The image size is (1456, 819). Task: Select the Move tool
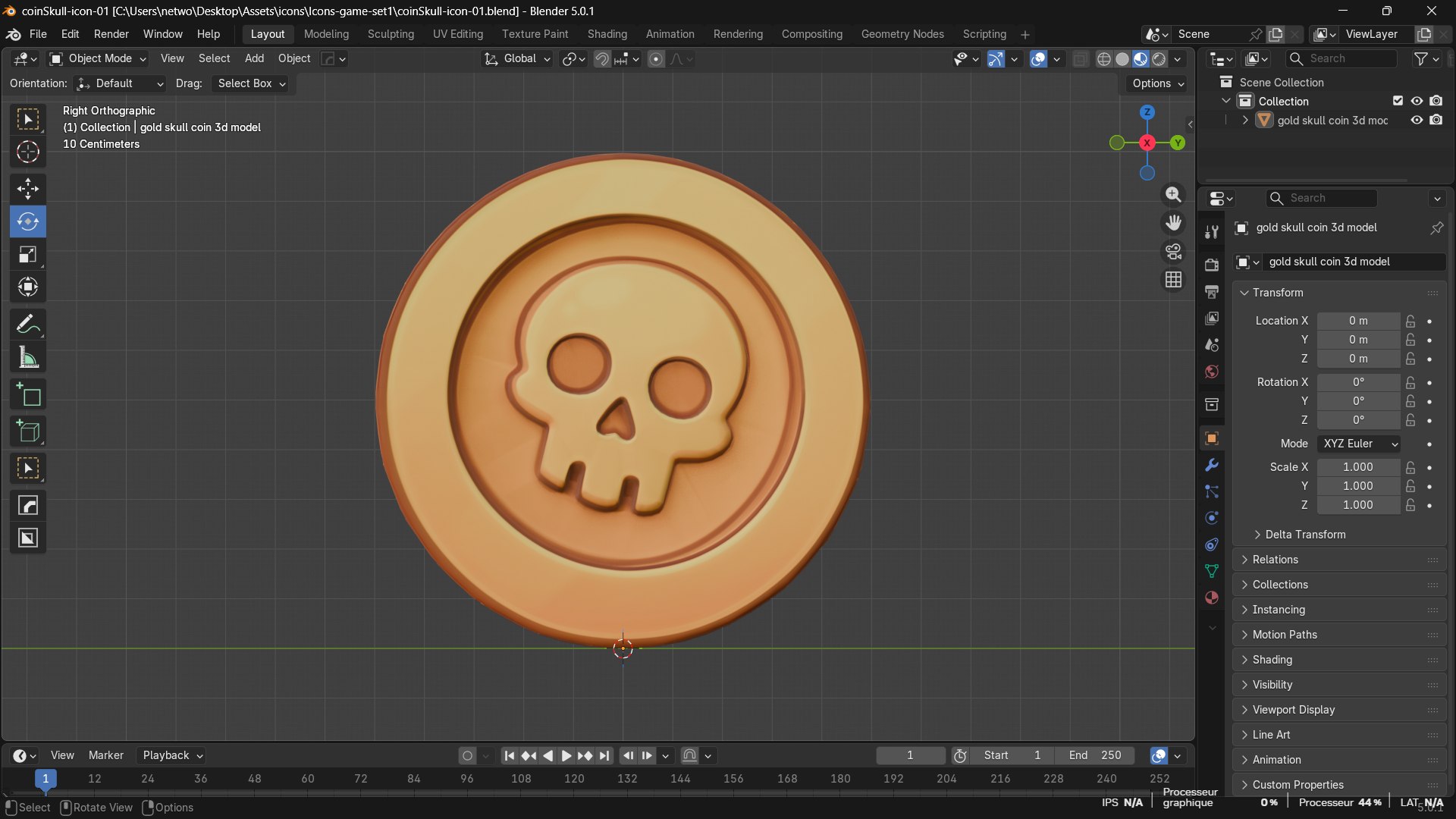pyautogui.click(x=28, y=189)
